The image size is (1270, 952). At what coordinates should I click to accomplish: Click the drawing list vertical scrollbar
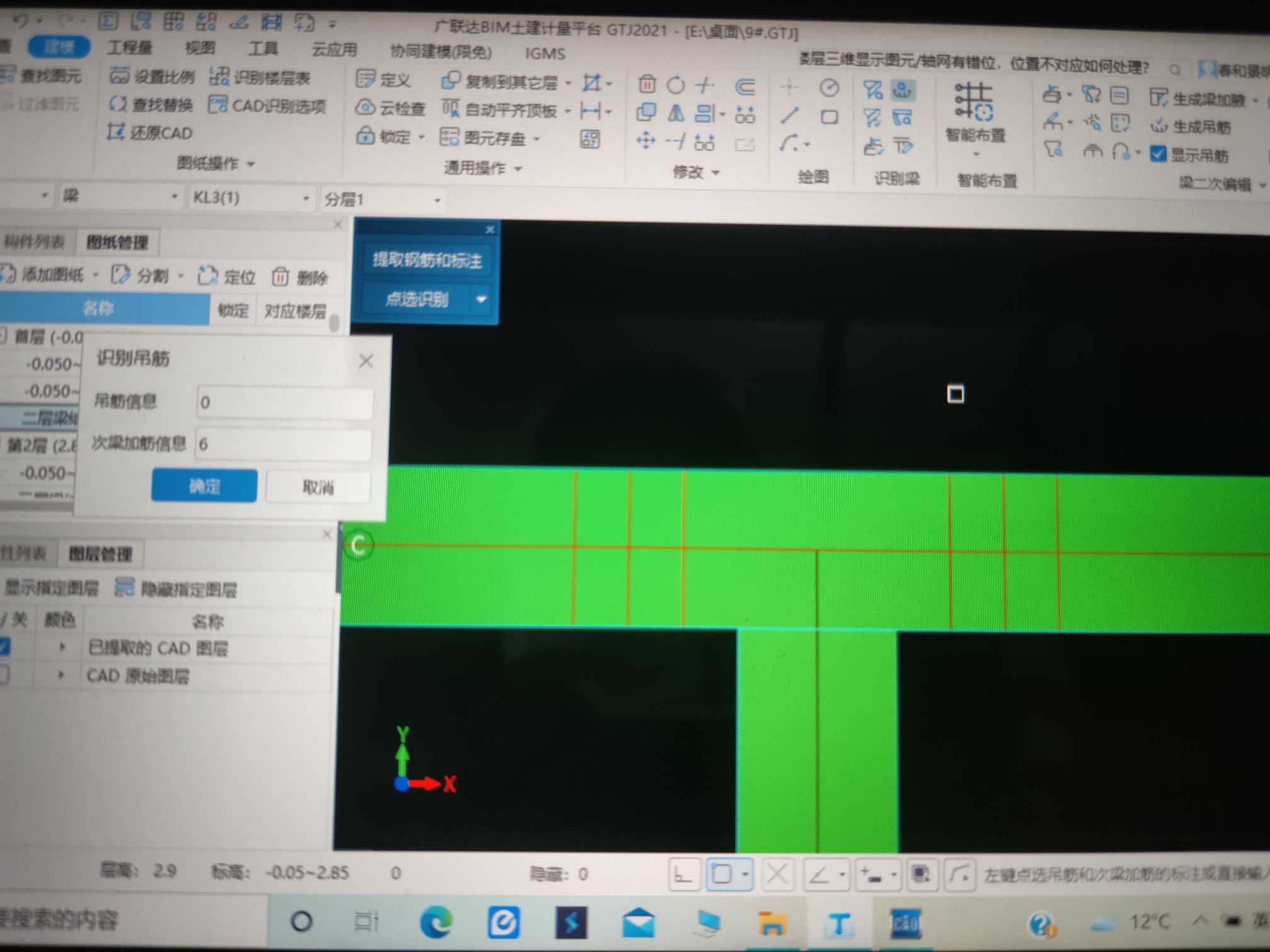(335, 324)
